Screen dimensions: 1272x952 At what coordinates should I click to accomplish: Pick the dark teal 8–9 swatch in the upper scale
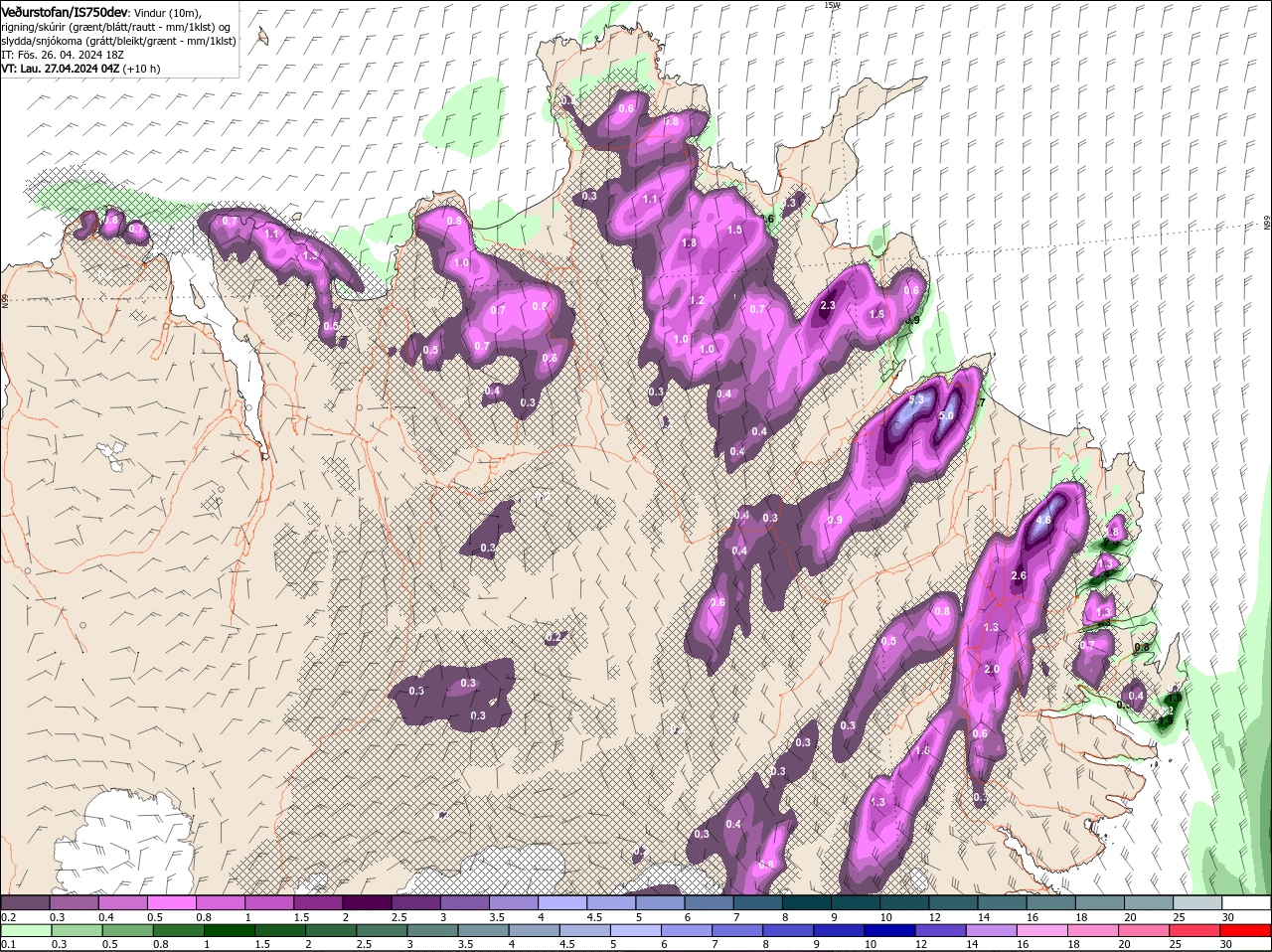807,902
